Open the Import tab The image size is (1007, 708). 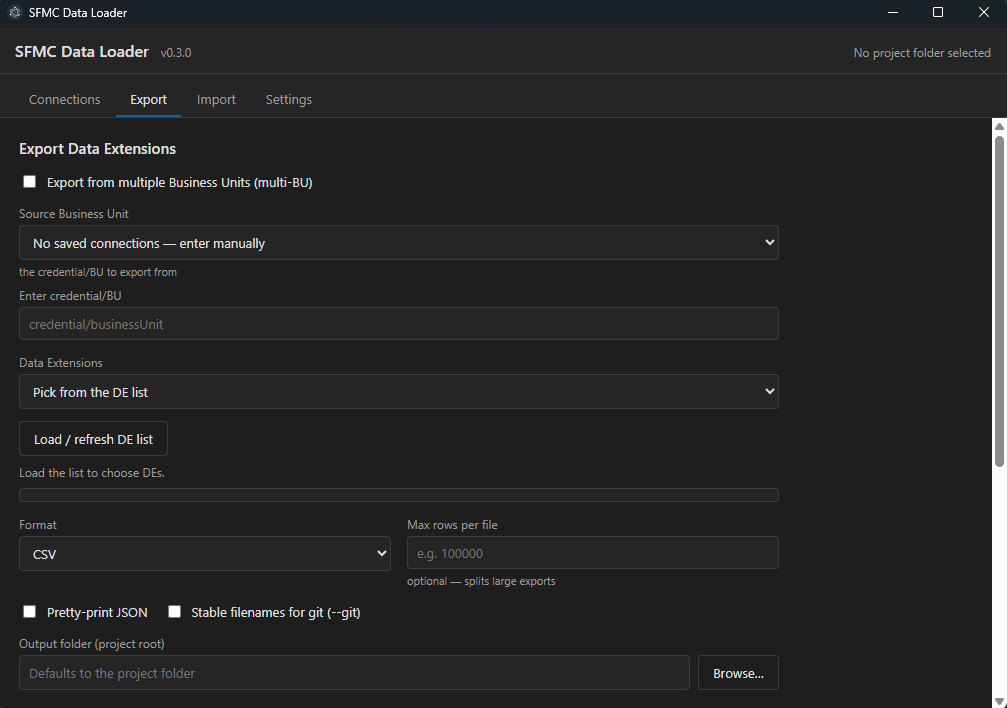click(x=216, y=100)
